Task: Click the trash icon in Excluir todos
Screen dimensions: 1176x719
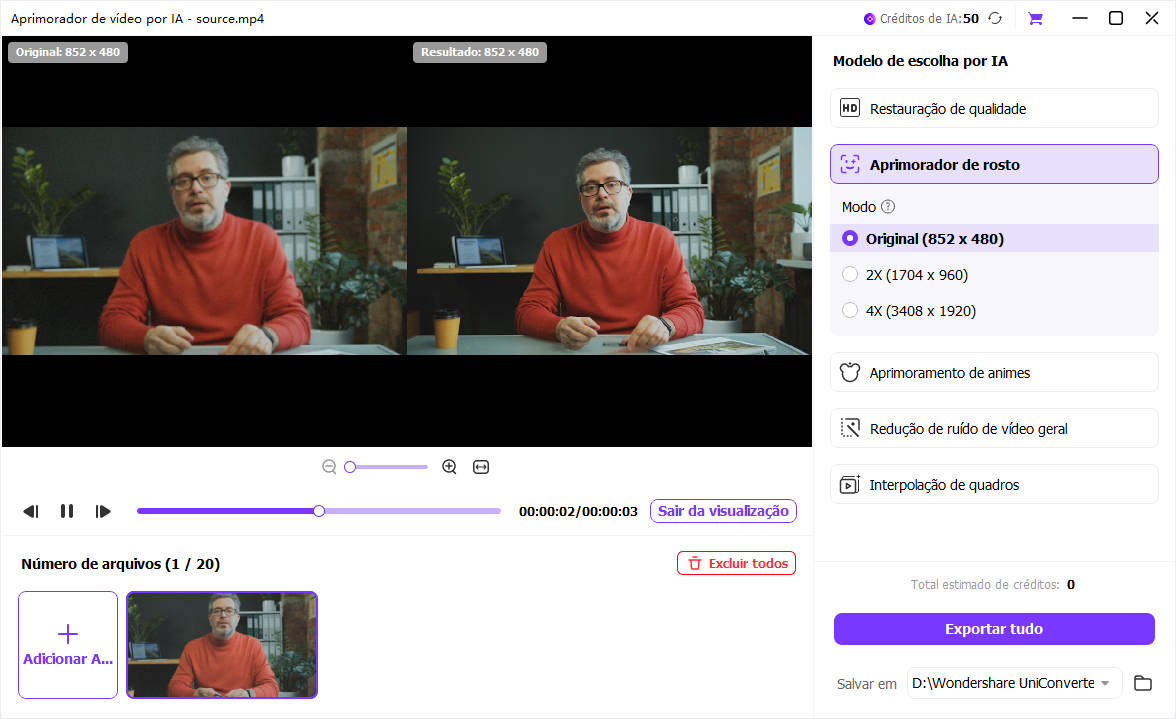Action: (694, 563)
